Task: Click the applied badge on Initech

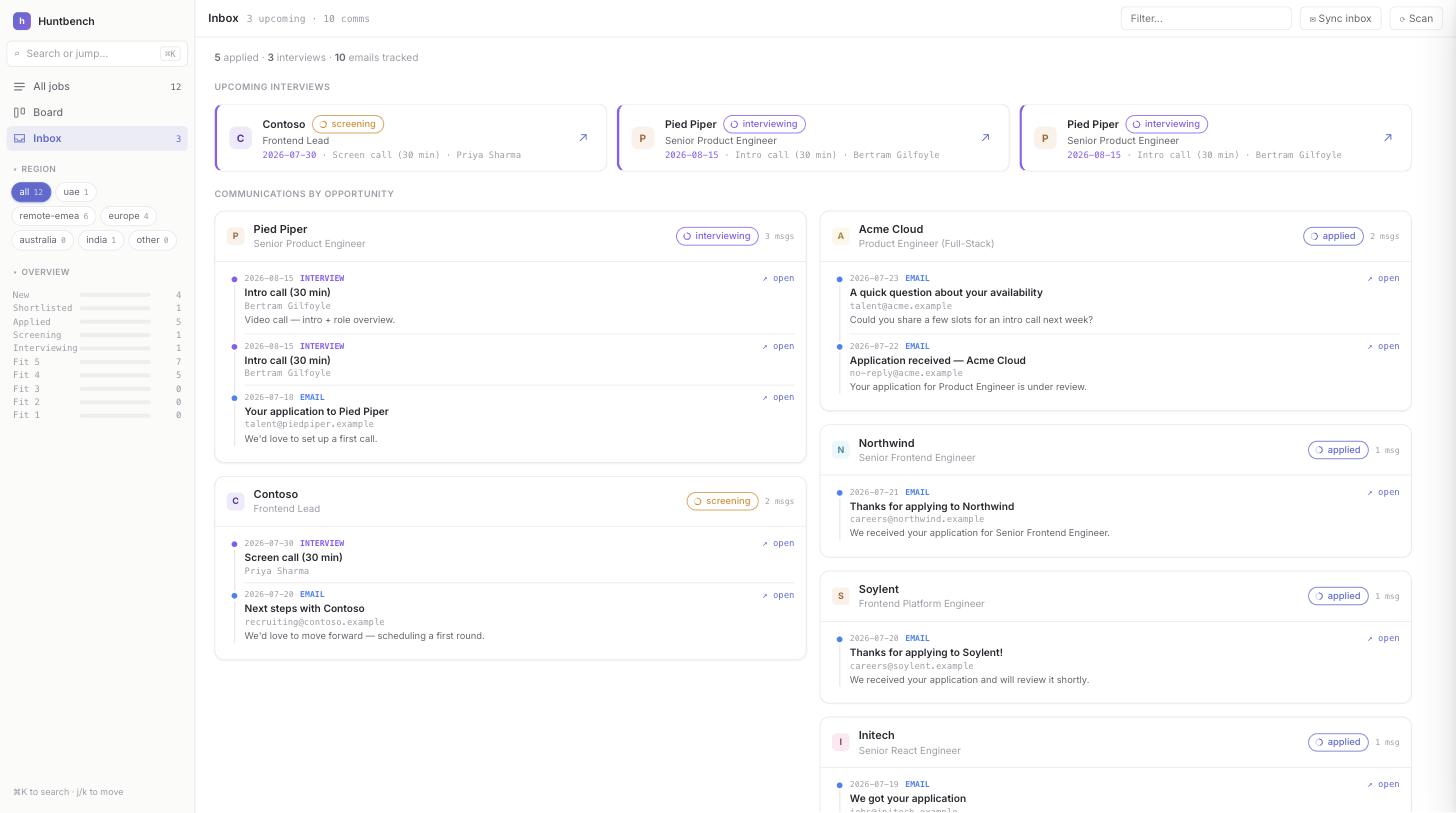Action: point(1338,742)
